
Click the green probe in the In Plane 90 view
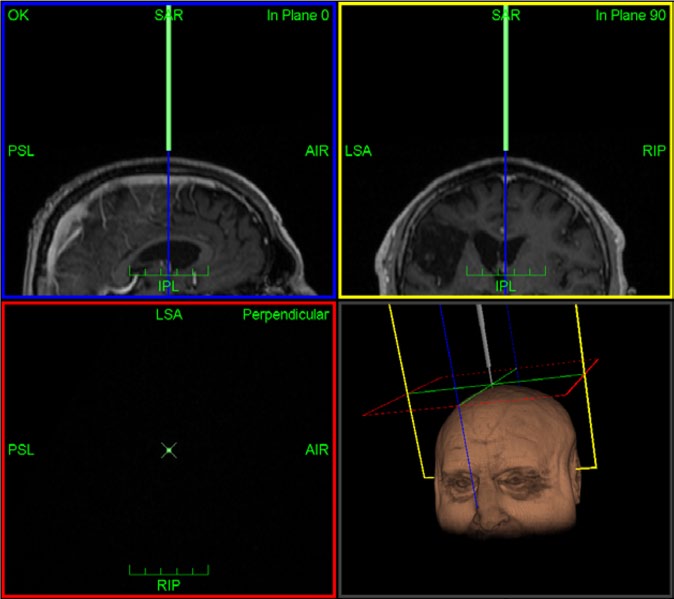point(506,80)
